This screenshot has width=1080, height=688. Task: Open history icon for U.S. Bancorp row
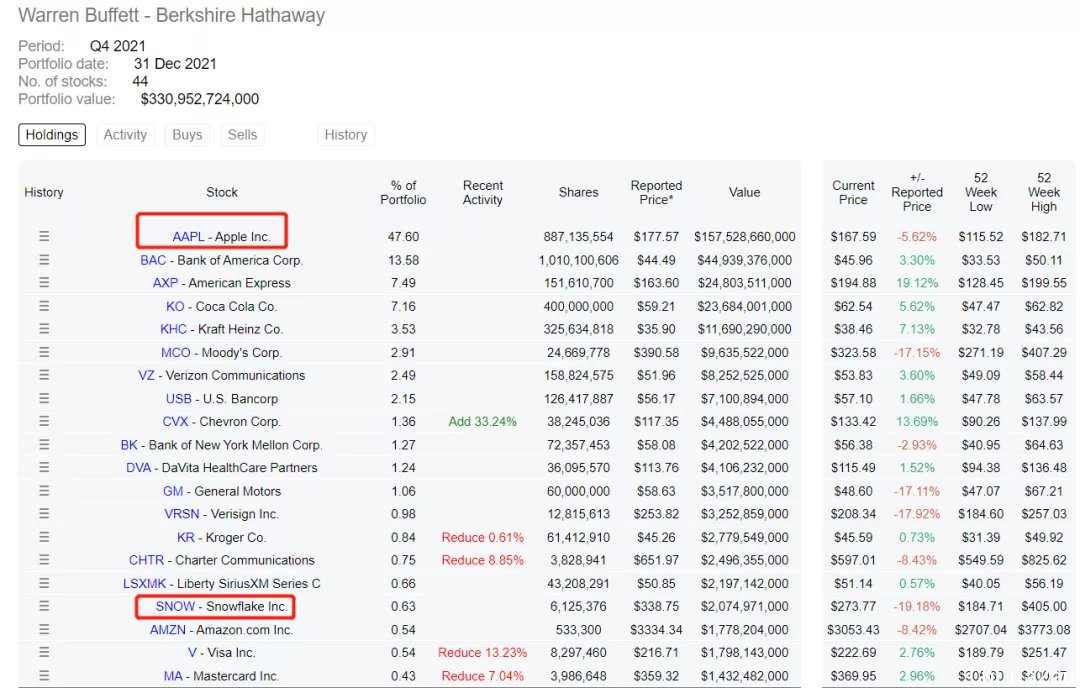(x=44, y=398)
